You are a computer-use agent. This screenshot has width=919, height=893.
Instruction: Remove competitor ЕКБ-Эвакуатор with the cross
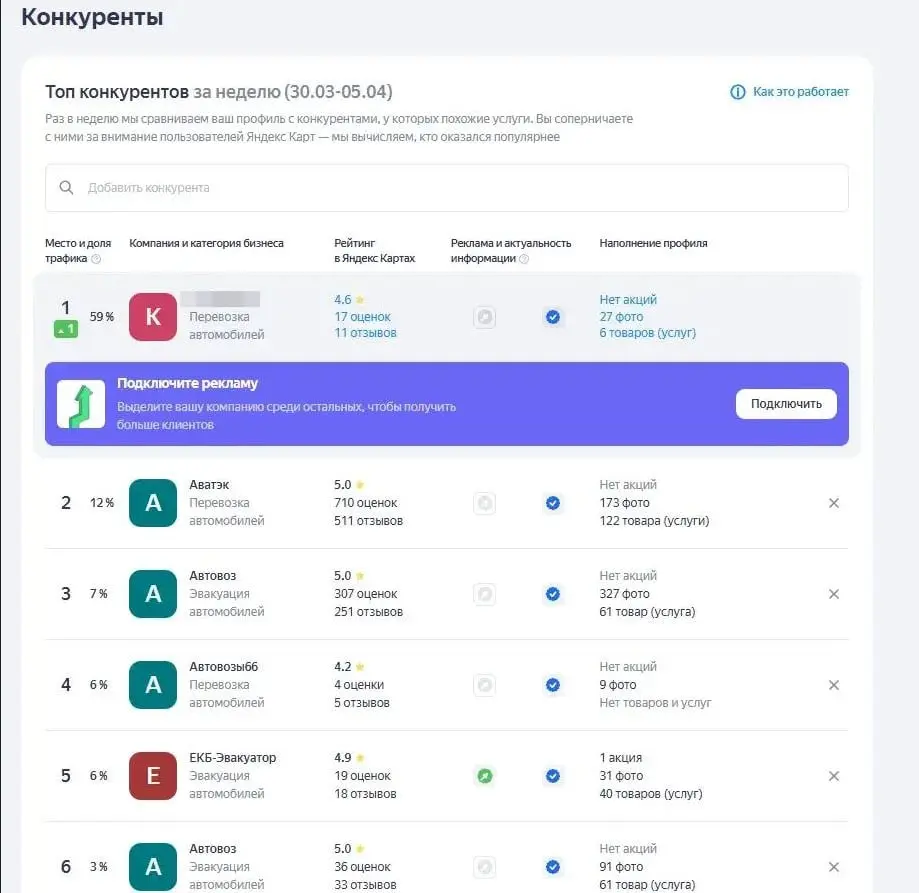pyautogui.click(x=833, y=776)
